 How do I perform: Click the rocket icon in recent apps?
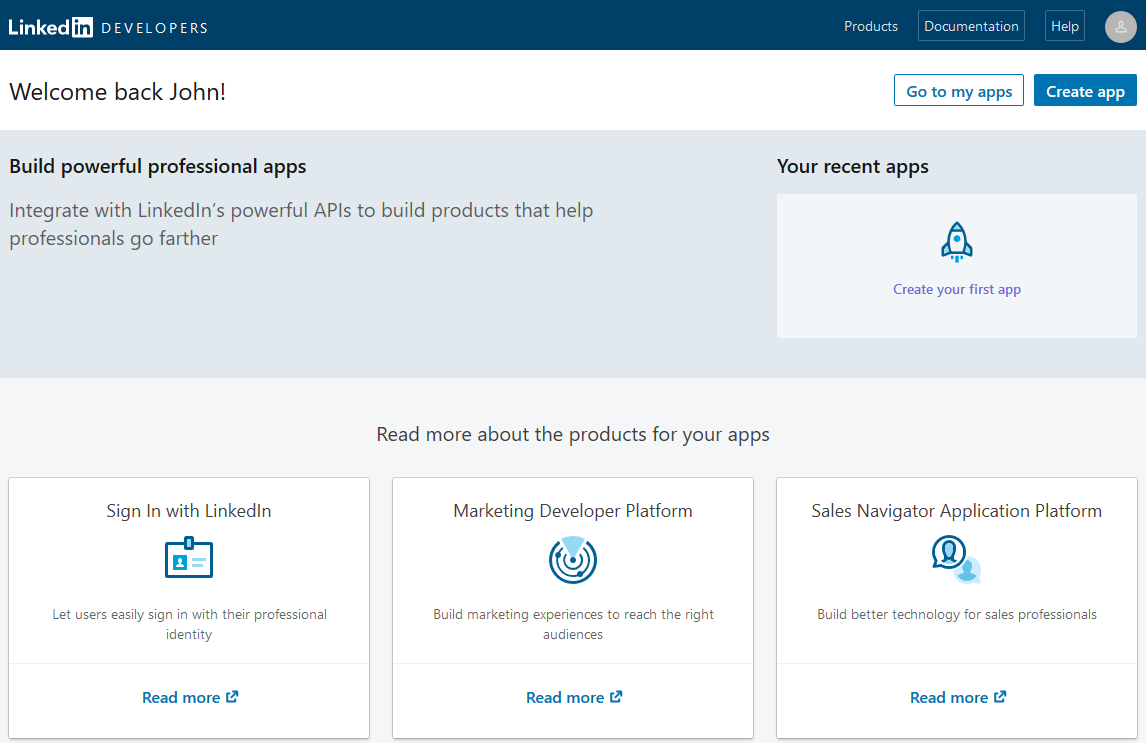click(957, 243)
